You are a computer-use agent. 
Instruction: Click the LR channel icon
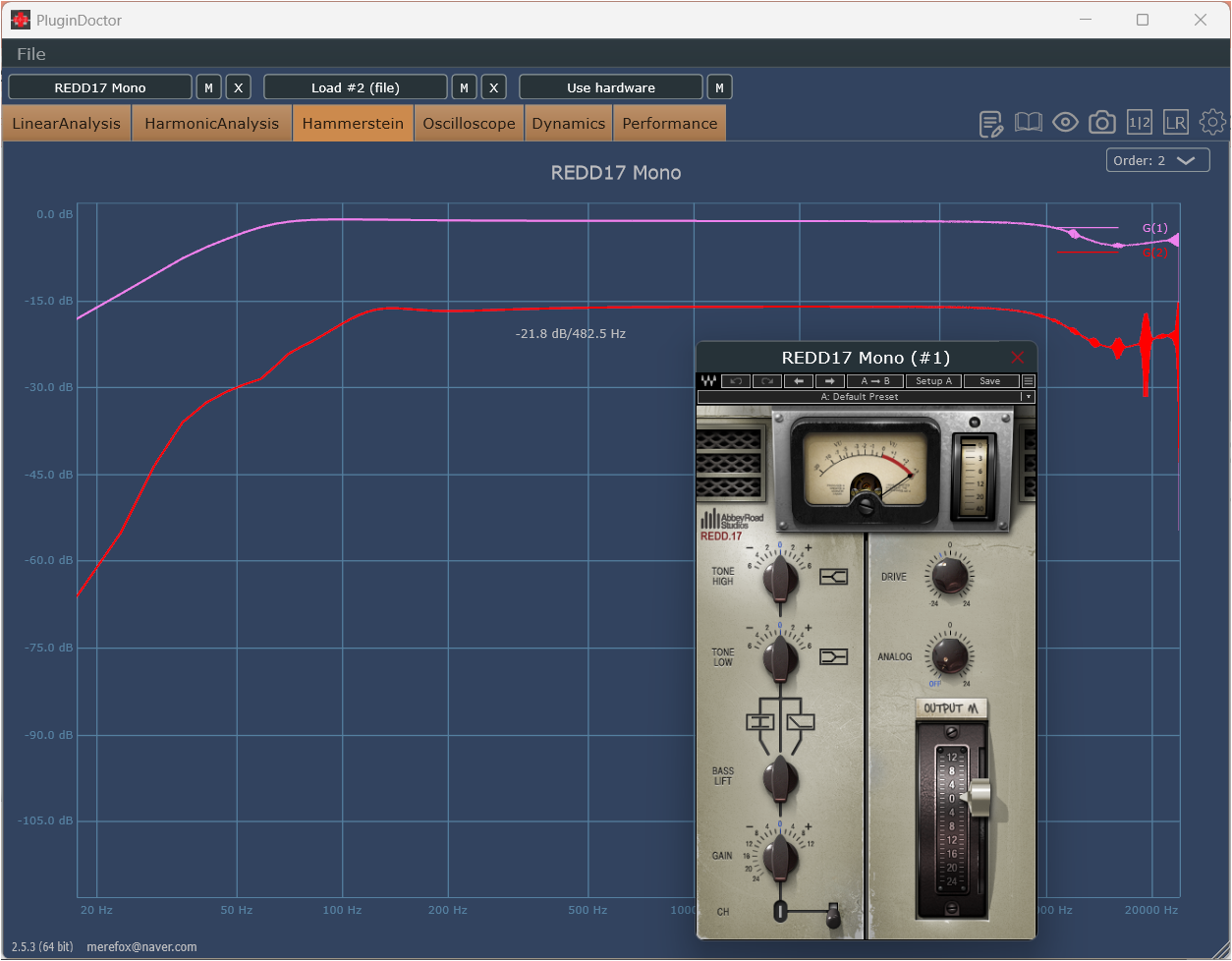(x=1175, y=123)
